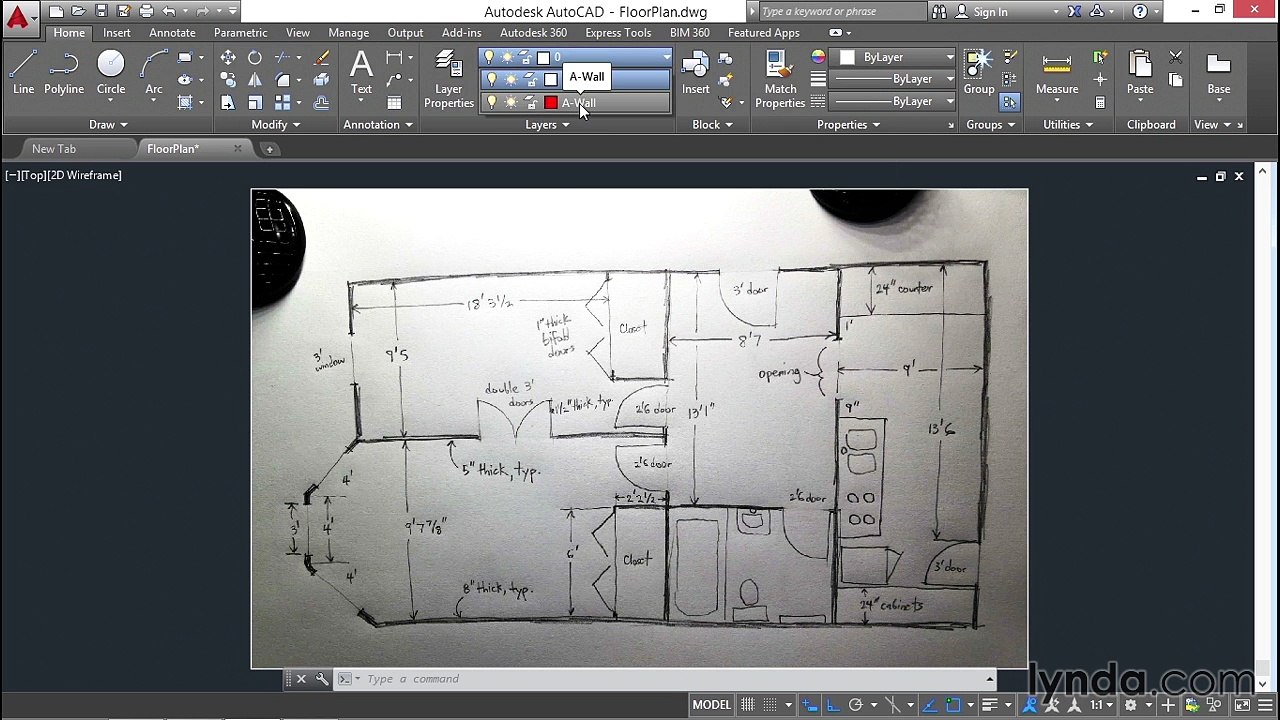This screenshot has height=720, width=1280.
Task: Activate the Move tool in Modify
Action: 228,58
